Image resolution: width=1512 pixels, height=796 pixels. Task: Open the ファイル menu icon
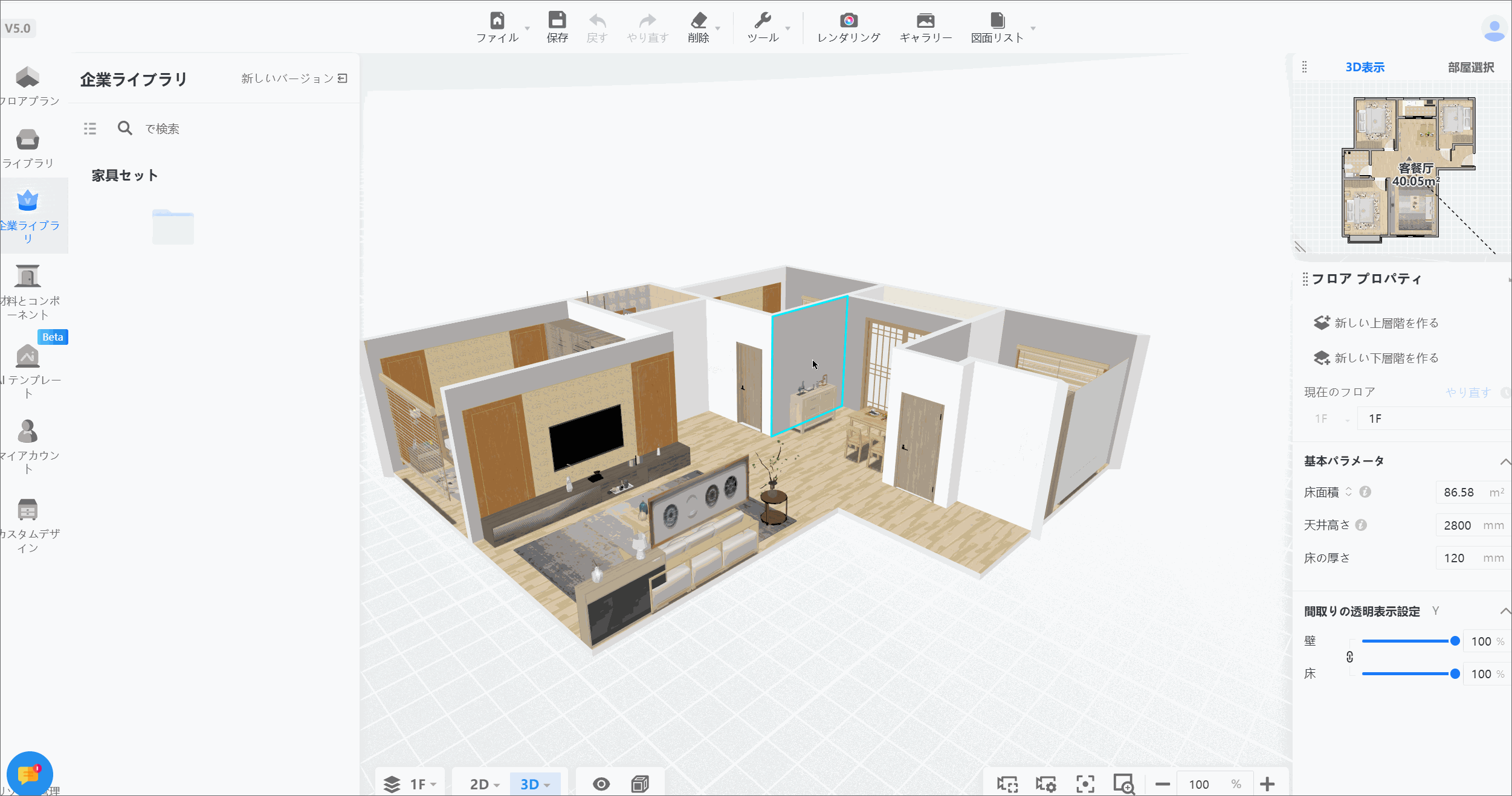tap(497, 21)
